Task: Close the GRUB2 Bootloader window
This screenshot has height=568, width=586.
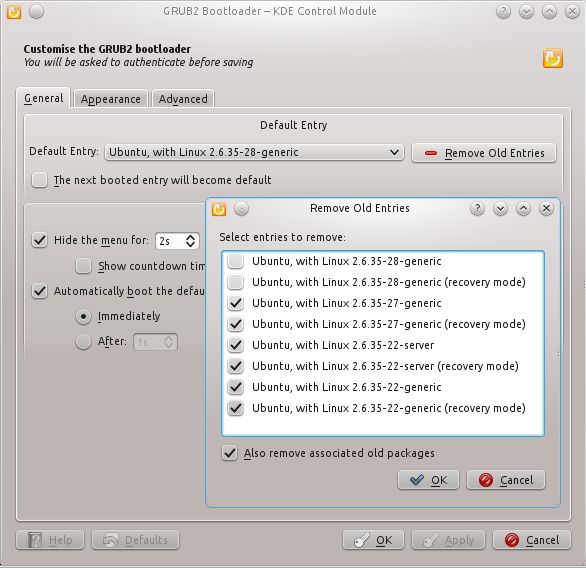Action: point(572,12)
